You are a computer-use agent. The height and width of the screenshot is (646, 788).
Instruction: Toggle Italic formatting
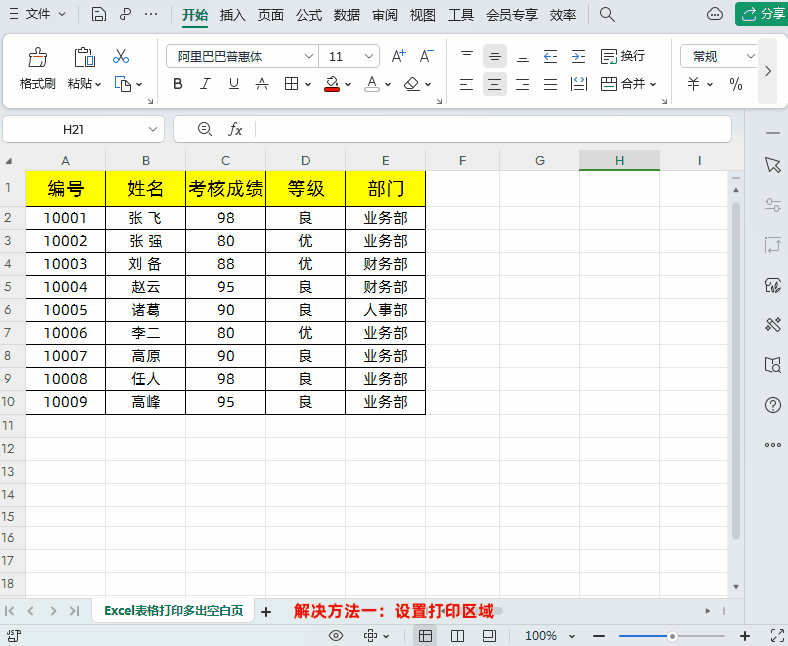(206, 84)
